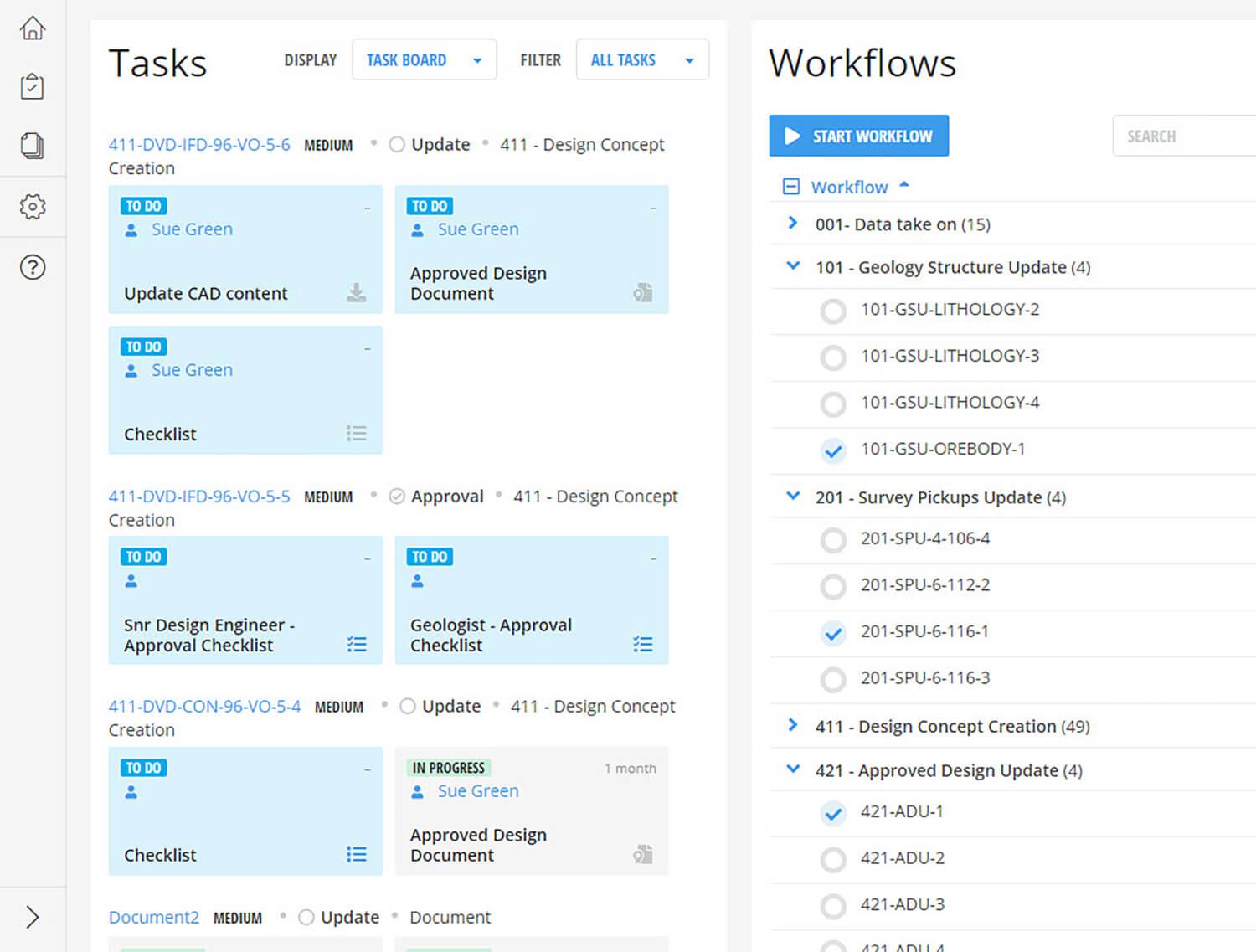Click Start Workflow button
The height and width of the screenshot is (952, 1256).
tap(858, 136)
